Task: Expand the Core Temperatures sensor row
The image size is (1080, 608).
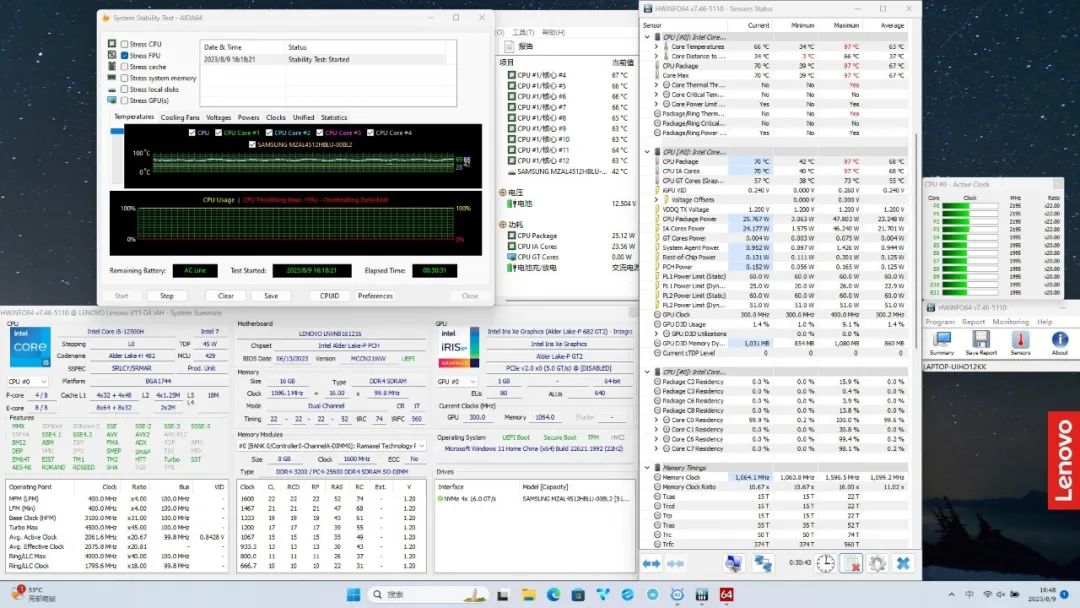Action: (656, 47)
